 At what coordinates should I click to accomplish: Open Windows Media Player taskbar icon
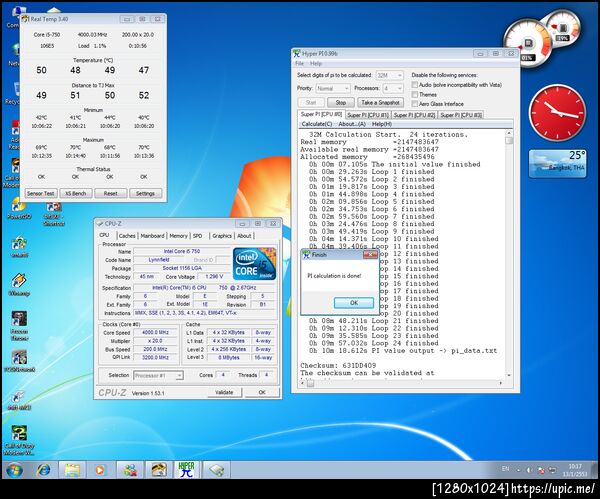(99, 470)
